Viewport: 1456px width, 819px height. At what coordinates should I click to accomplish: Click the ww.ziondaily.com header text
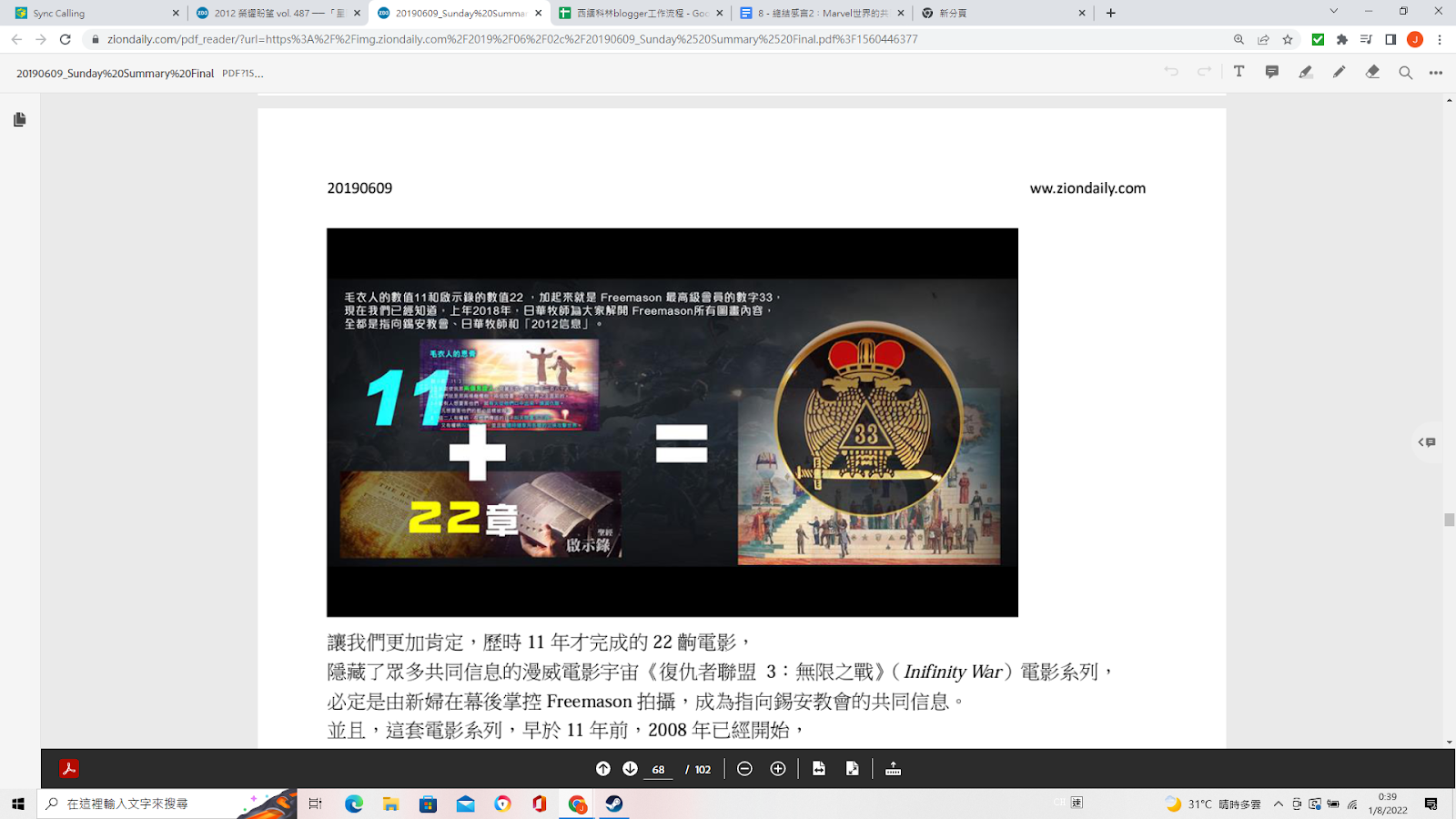click(1087, 188)
